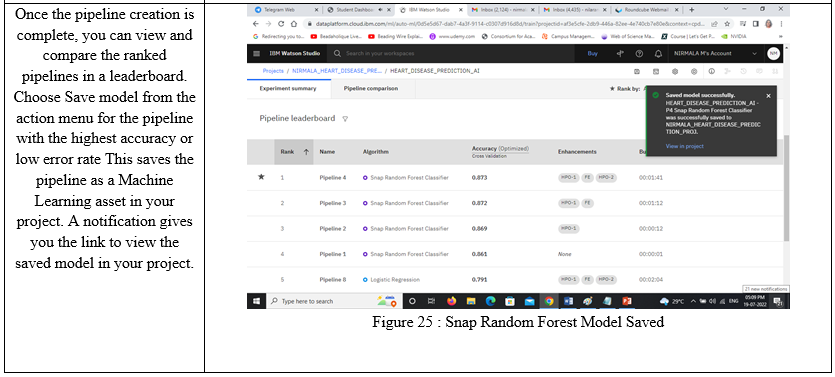Click the help question mark icon
This screenshot has width=835, height=377.
[x=639, y=54]
